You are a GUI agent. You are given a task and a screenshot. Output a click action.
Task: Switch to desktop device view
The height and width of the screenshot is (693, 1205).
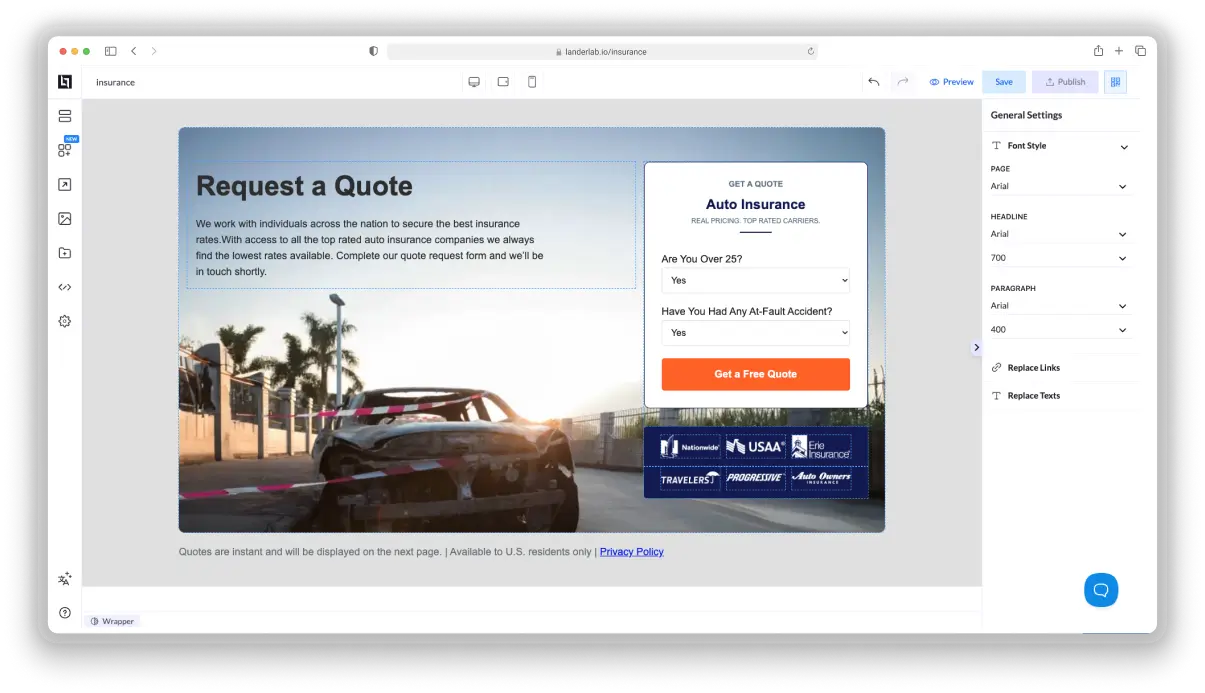pos(474,82)
